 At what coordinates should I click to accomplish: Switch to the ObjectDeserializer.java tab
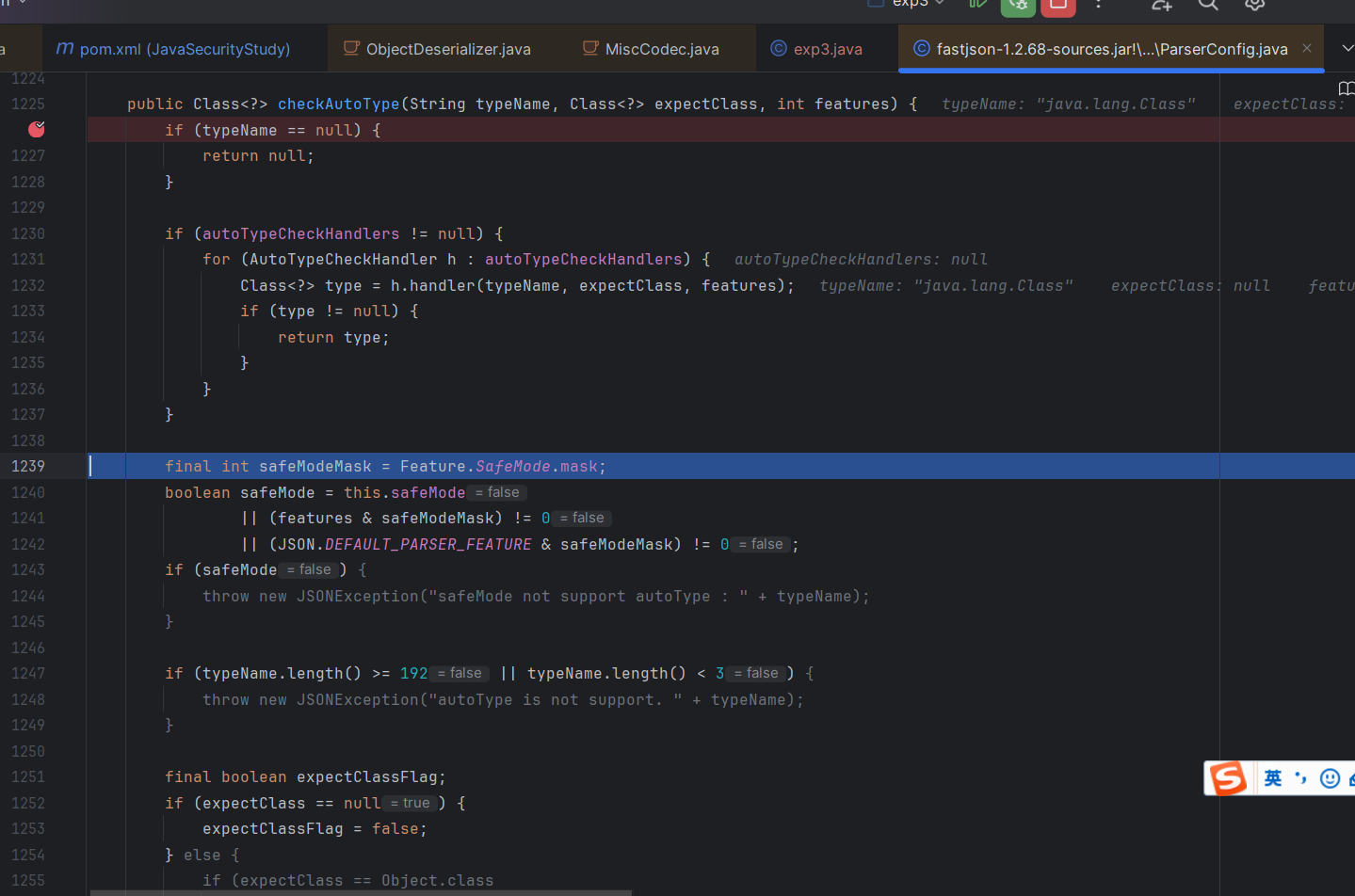pos(438,49)
